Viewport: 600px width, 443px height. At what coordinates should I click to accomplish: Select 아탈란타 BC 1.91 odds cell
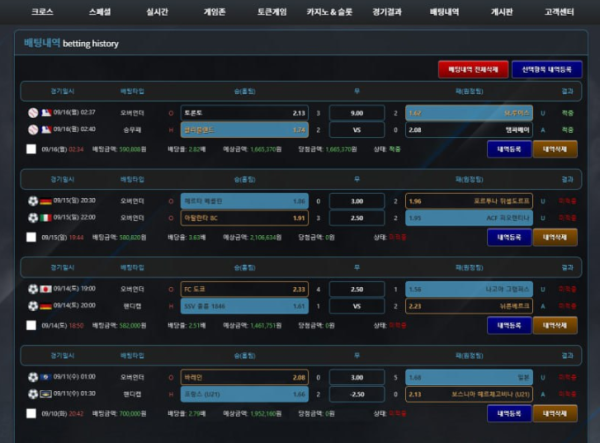click(x=245, y=218)
